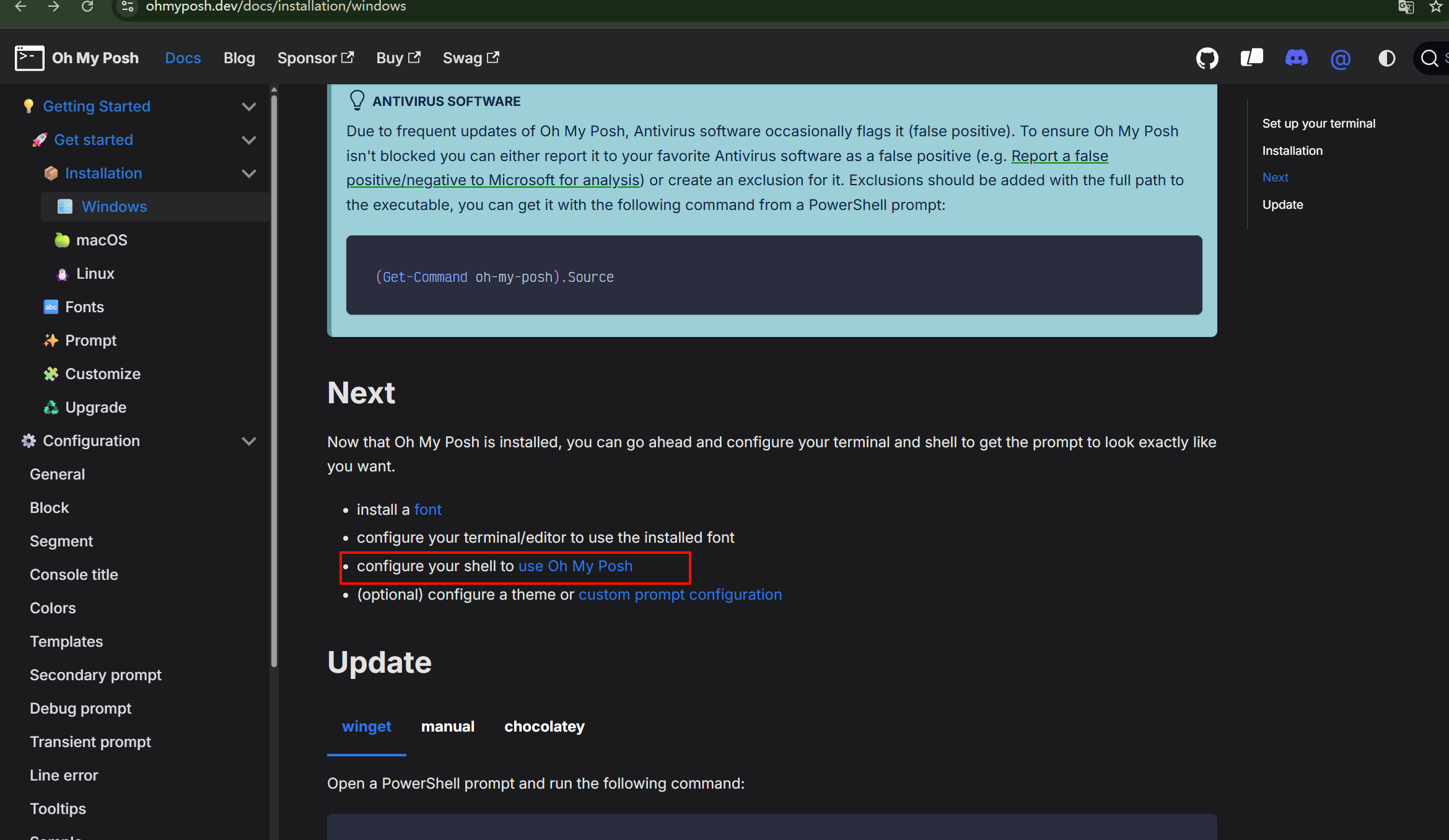Open Segment under Configuration
Viewport: 1449px width, 840px height.
click(61, 541)
